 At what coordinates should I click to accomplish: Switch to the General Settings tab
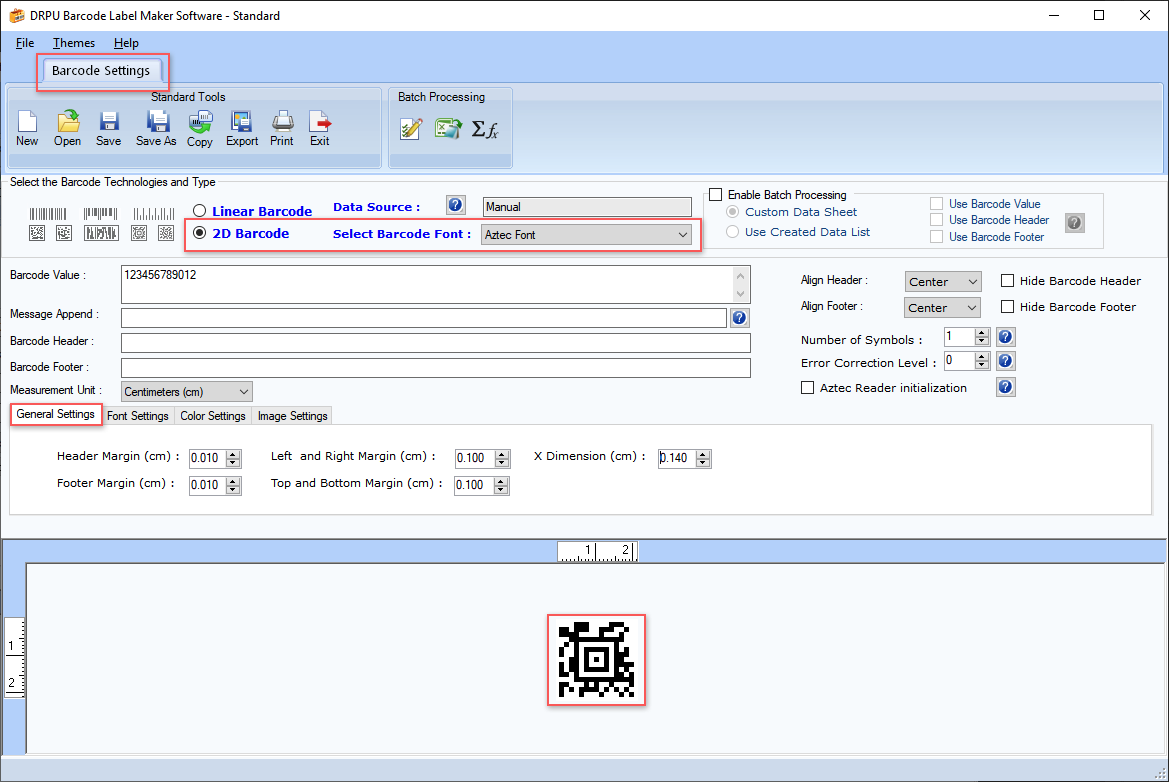pyautogui.click(x=56, y=414)
